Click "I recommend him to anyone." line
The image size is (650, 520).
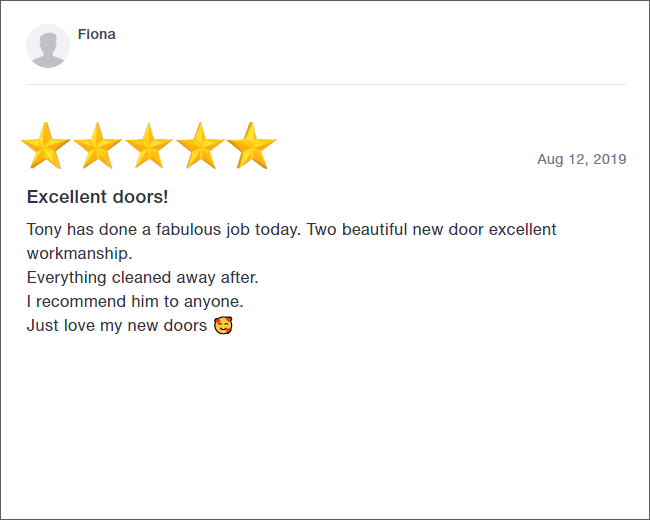click(135, 301)
